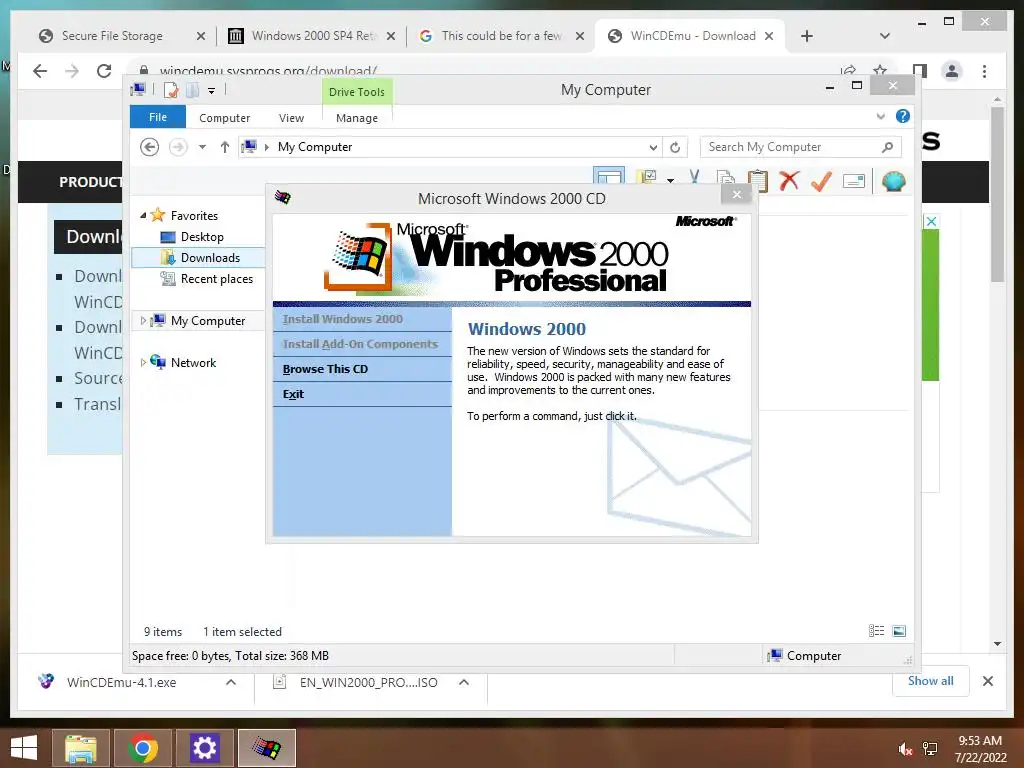
Task: Click Windows Start button on taskbar
Action: coord(24,748)
